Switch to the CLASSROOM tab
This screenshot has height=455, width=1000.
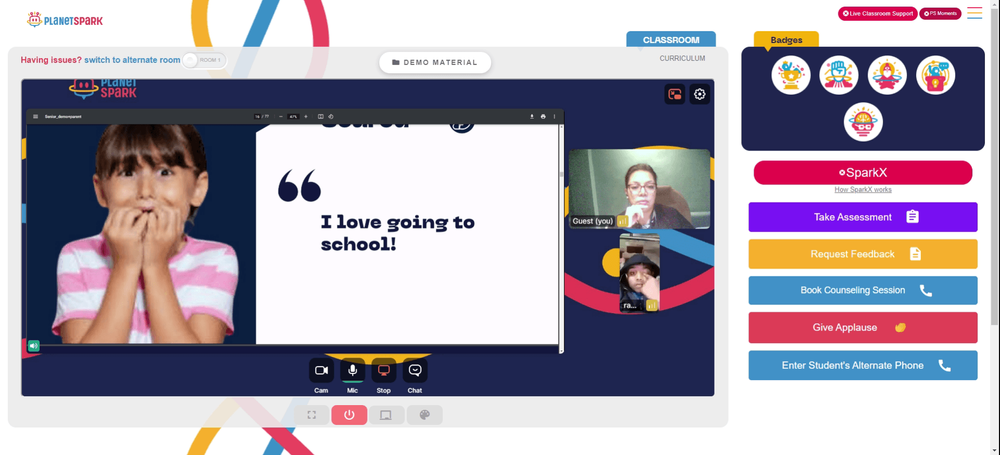click(671, 40)
